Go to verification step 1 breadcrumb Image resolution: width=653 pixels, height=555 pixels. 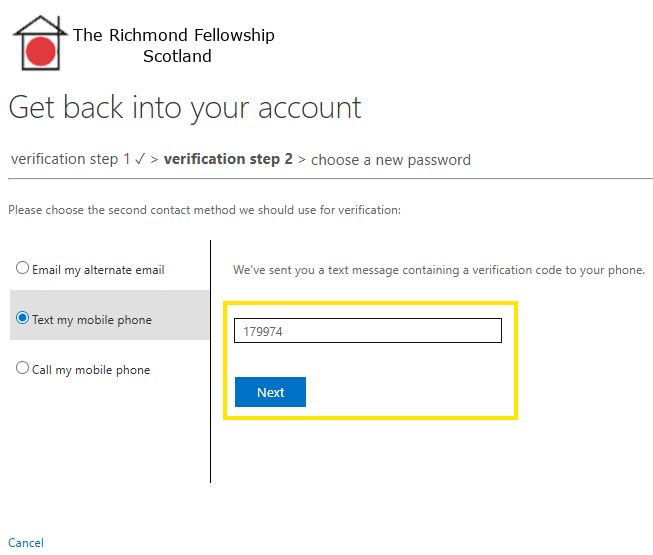70,159
